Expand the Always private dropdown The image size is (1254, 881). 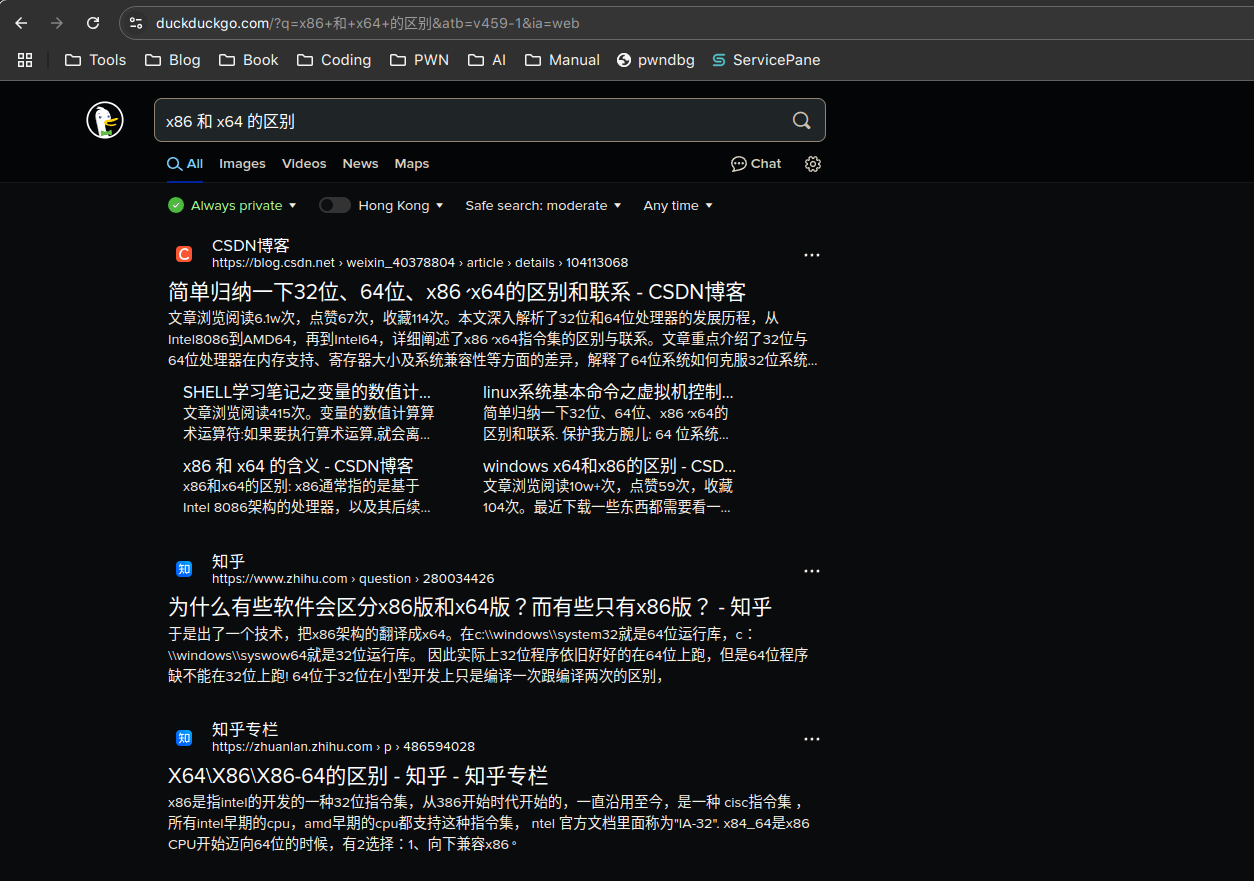[x=233, y=205]
